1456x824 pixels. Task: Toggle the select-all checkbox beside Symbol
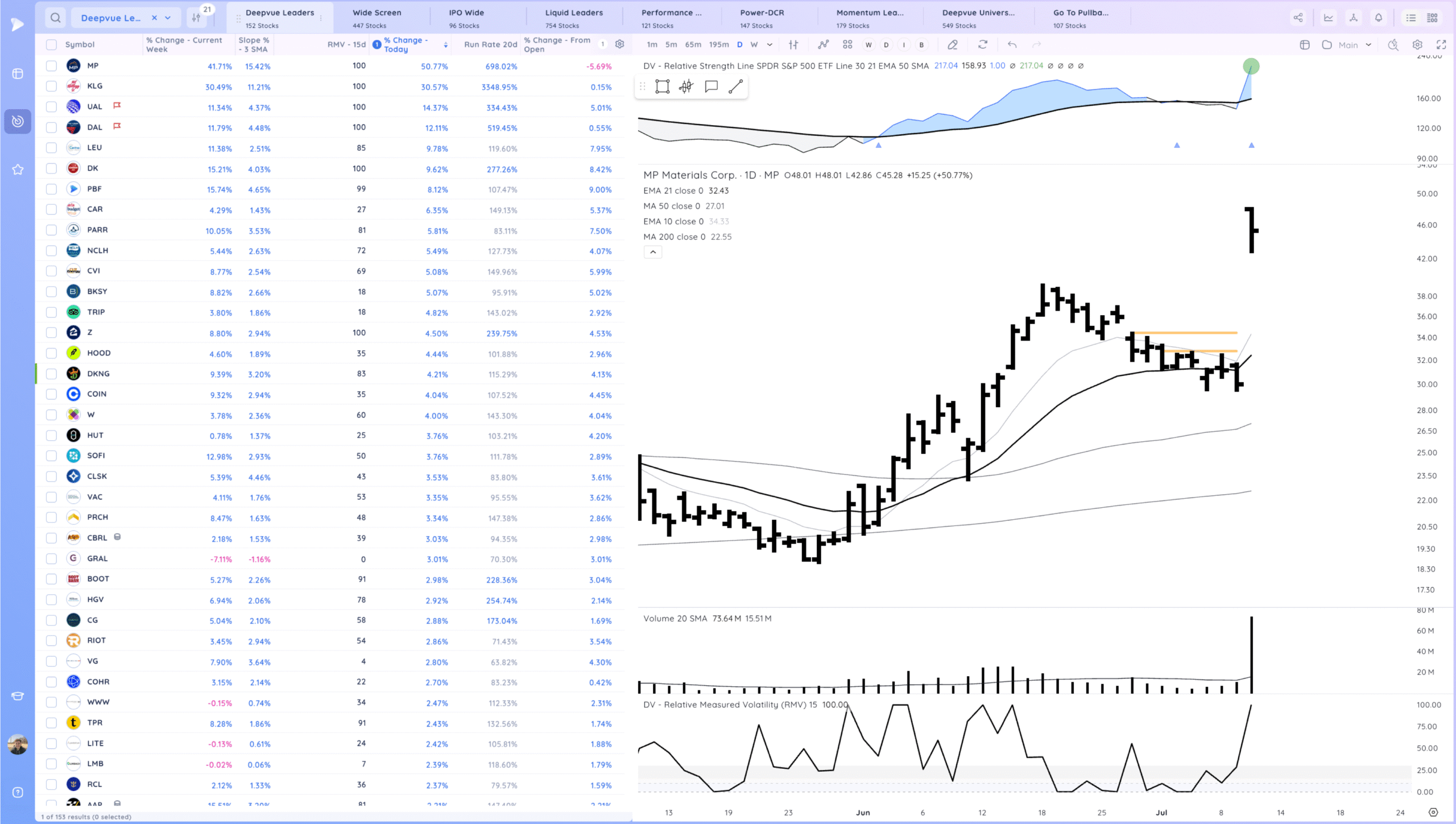(x=51, y=44)
